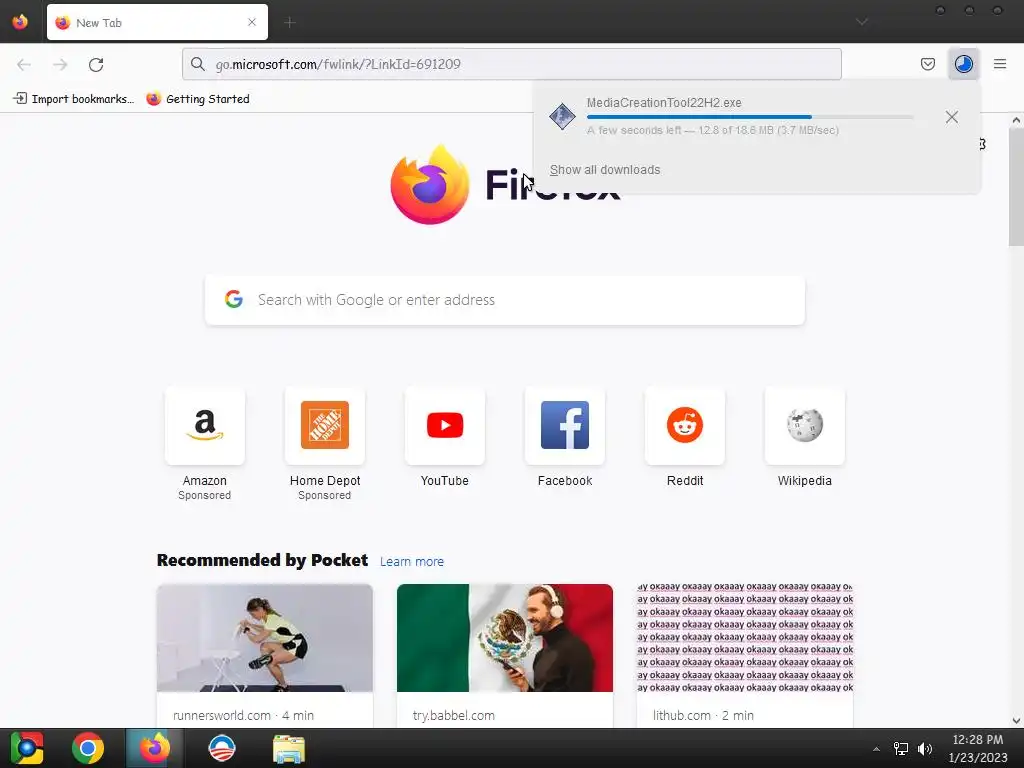1024x768 pixels.
Task: Click the Learn more link beside Pocket
Action: (411, 562)
